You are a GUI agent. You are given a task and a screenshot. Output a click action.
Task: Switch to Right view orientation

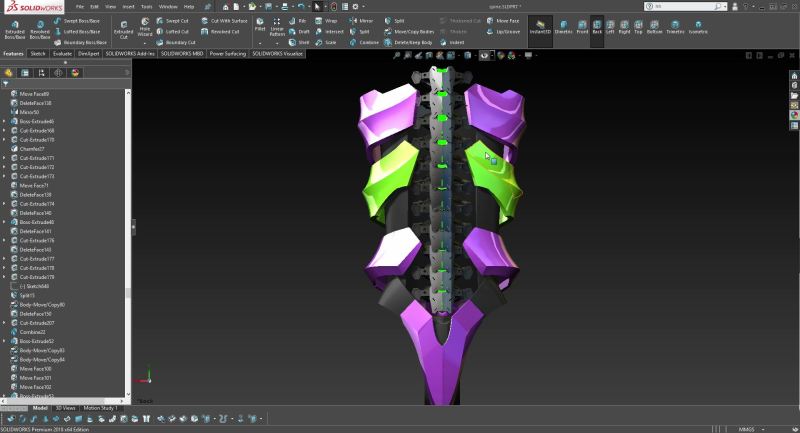pyautogui.click(x=624, y=27)
